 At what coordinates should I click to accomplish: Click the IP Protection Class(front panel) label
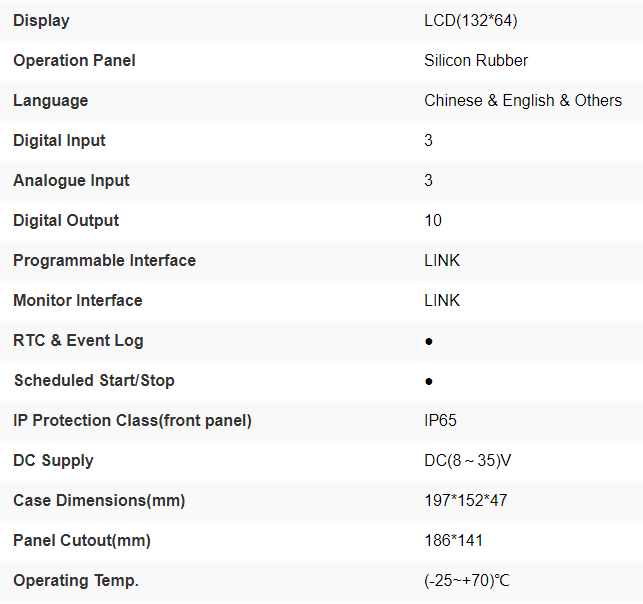click(132, 420)
